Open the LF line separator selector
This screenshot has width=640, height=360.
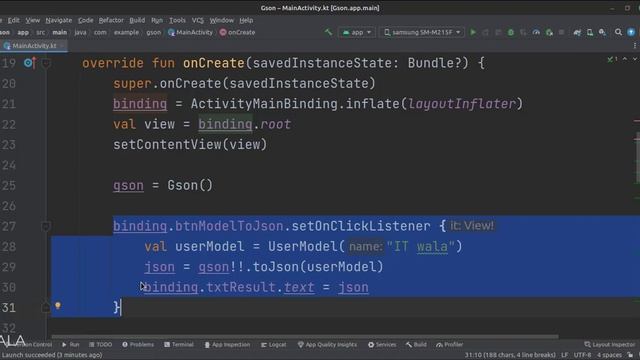pyautogui.click(x=564, y=355)
